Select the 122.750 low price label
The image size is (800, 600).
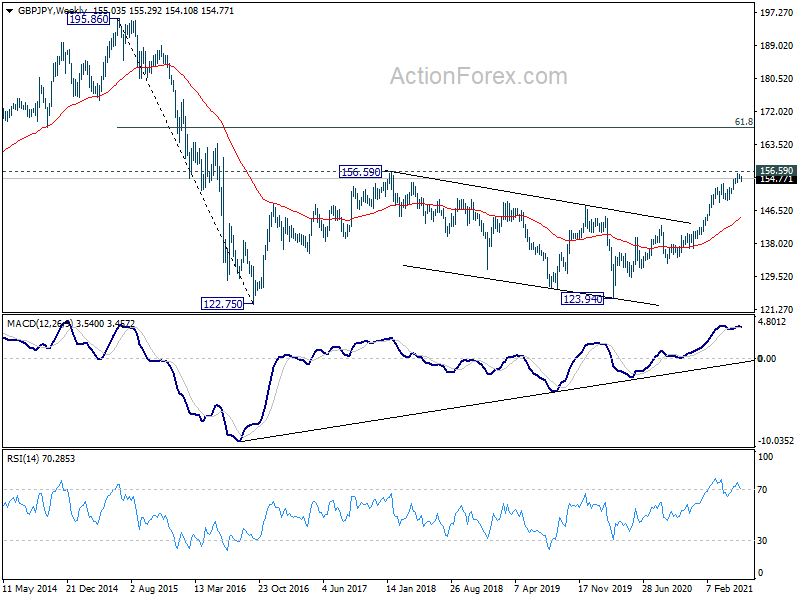(223, 304)
